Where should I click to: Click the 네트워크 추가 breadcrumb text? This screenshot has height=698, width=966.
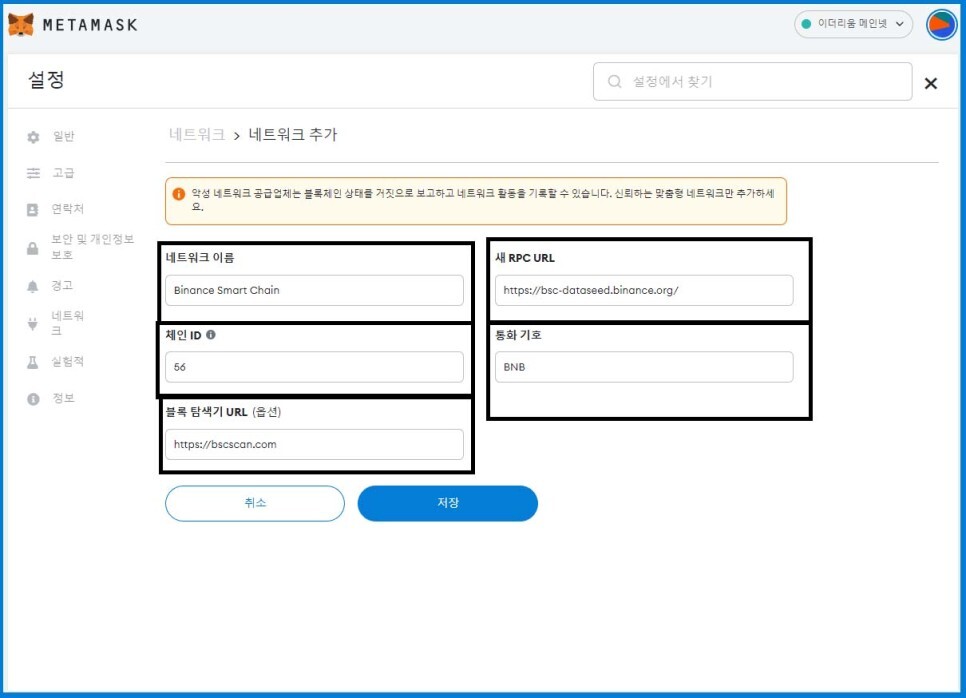[293, 134]
